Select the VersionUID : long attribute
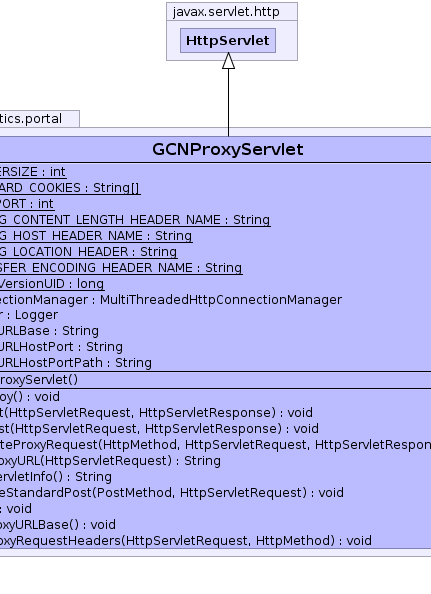 [x=52, y=283]
